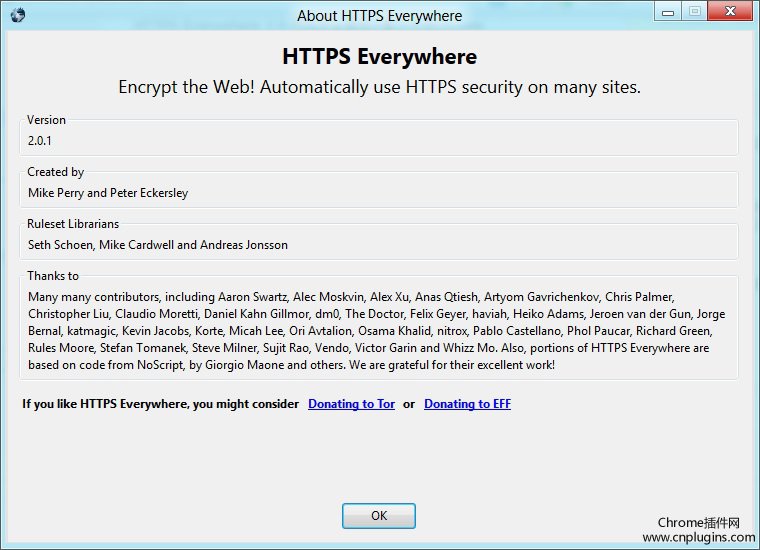Viewport: 760px width, 550px height.
Task: Open the Donating to Tor link
Action: tap(351, 404)
